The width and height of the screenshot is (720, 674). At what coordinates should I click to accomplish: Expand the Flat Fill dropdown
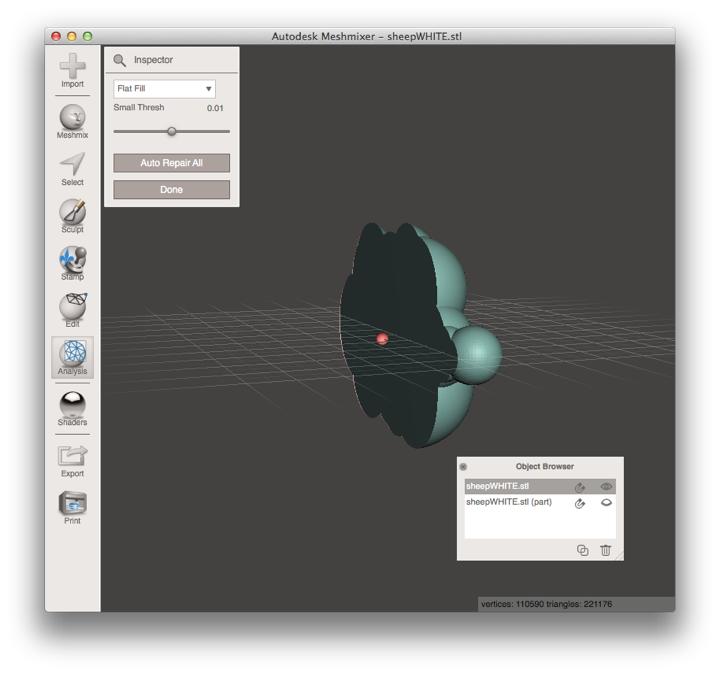click(164, 89)
